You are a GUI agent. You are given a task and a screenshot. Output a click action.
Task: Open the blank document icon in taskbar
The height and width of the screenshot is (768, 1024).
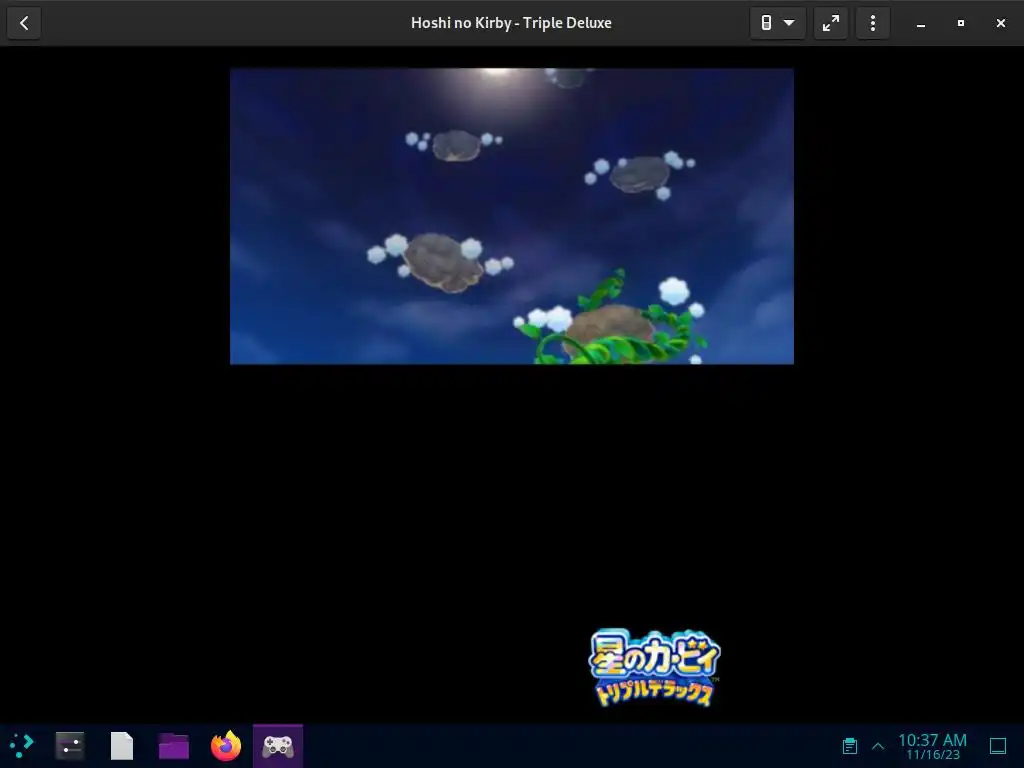(122, 746)
